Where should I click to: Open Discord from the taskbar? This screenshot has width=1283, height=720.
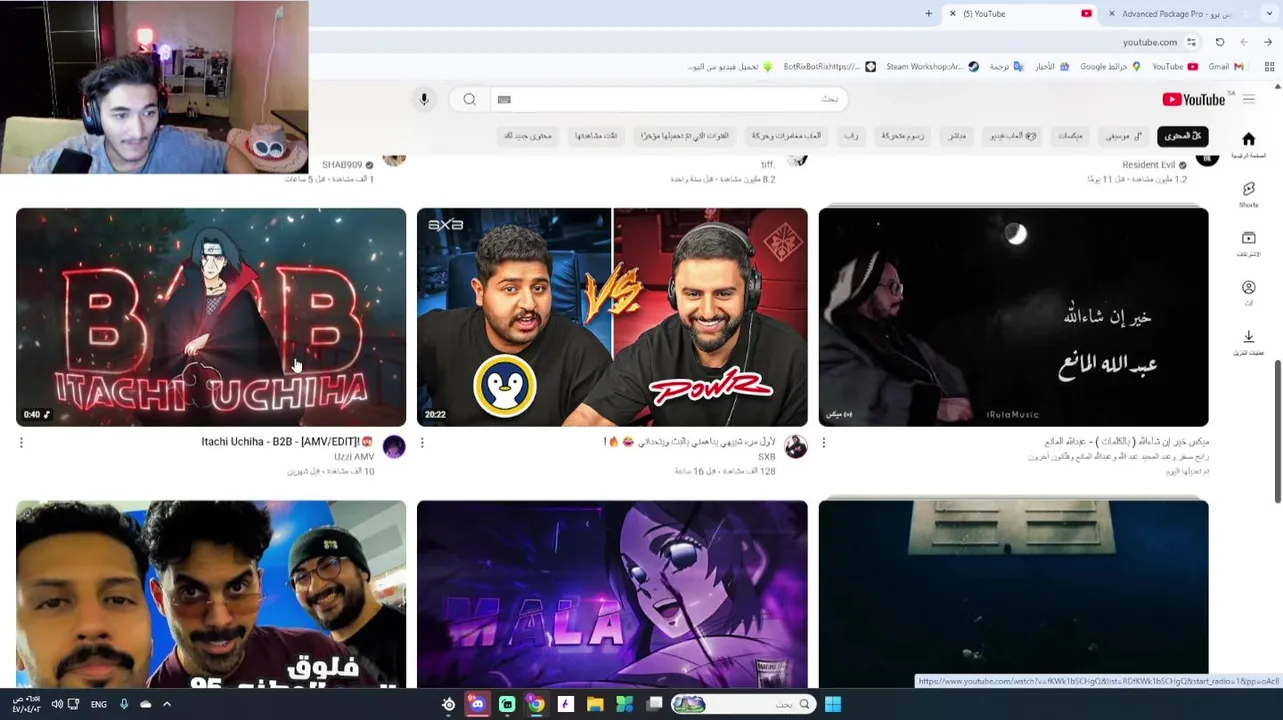tap(477, 704)
